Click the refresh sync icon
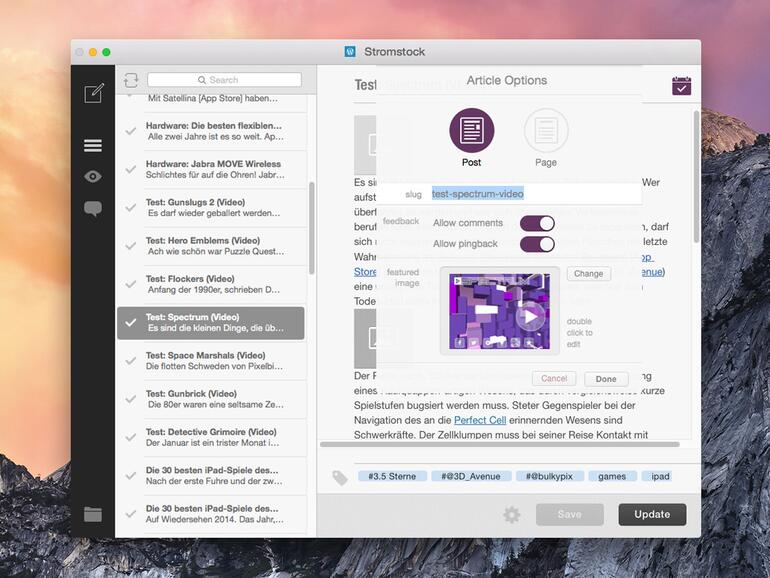This screenshot has width=770, height=578. click(130, 80)
